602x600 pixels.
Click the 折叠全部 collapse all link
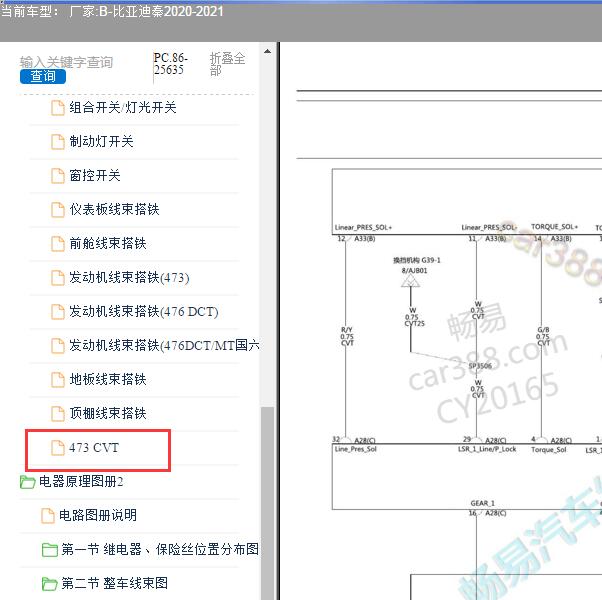[227, 65]
